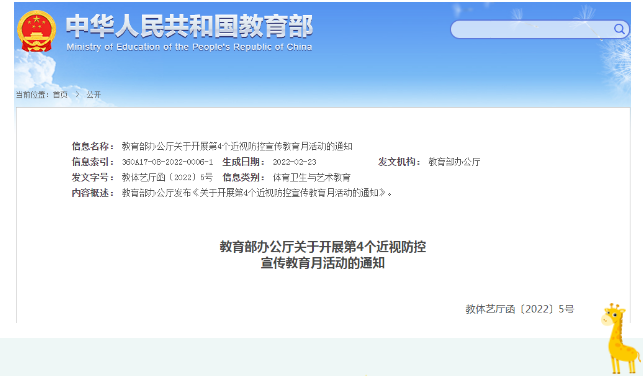Viewport: 643px width, 376px height.
Task: Click the 中华人民共和国教育部 site title
Action: coord(189,26)
